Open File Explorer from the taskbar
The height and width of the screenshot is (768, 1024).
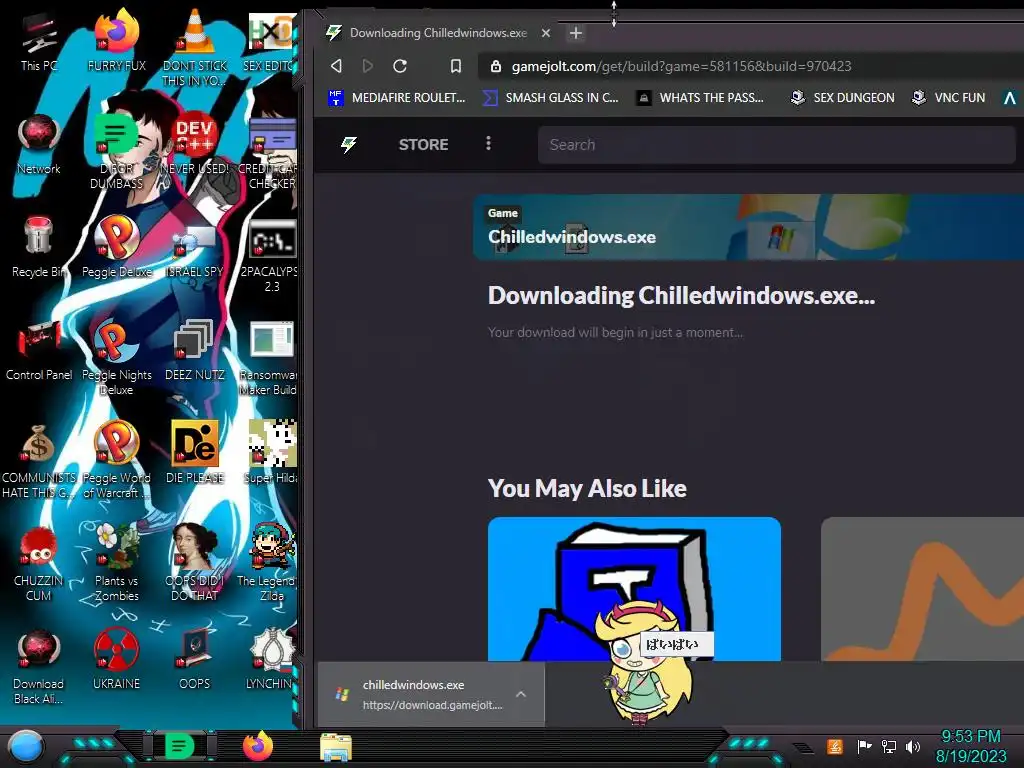(x=336, y=747)
